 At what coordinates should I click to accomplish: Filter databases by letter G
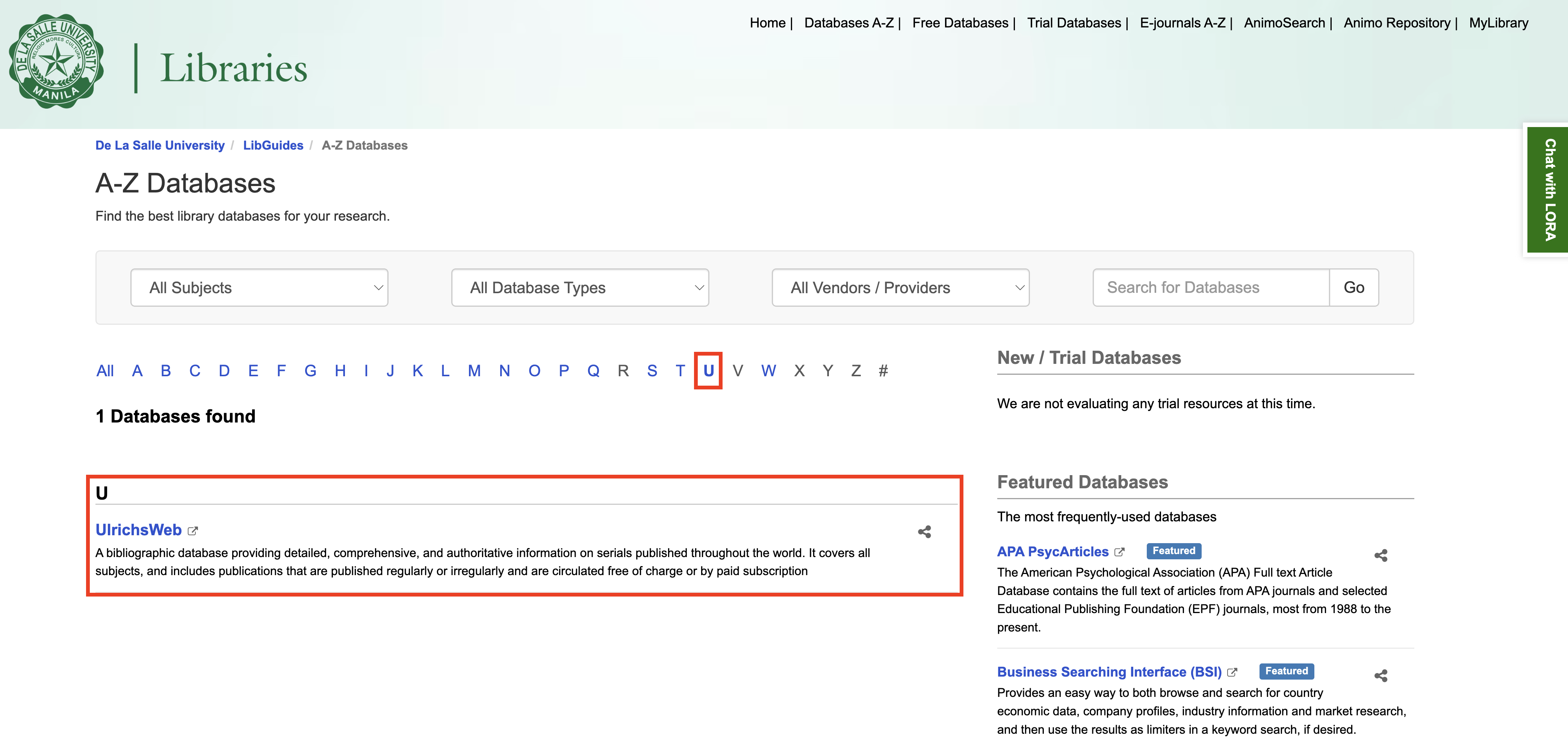tap(310, 370)
